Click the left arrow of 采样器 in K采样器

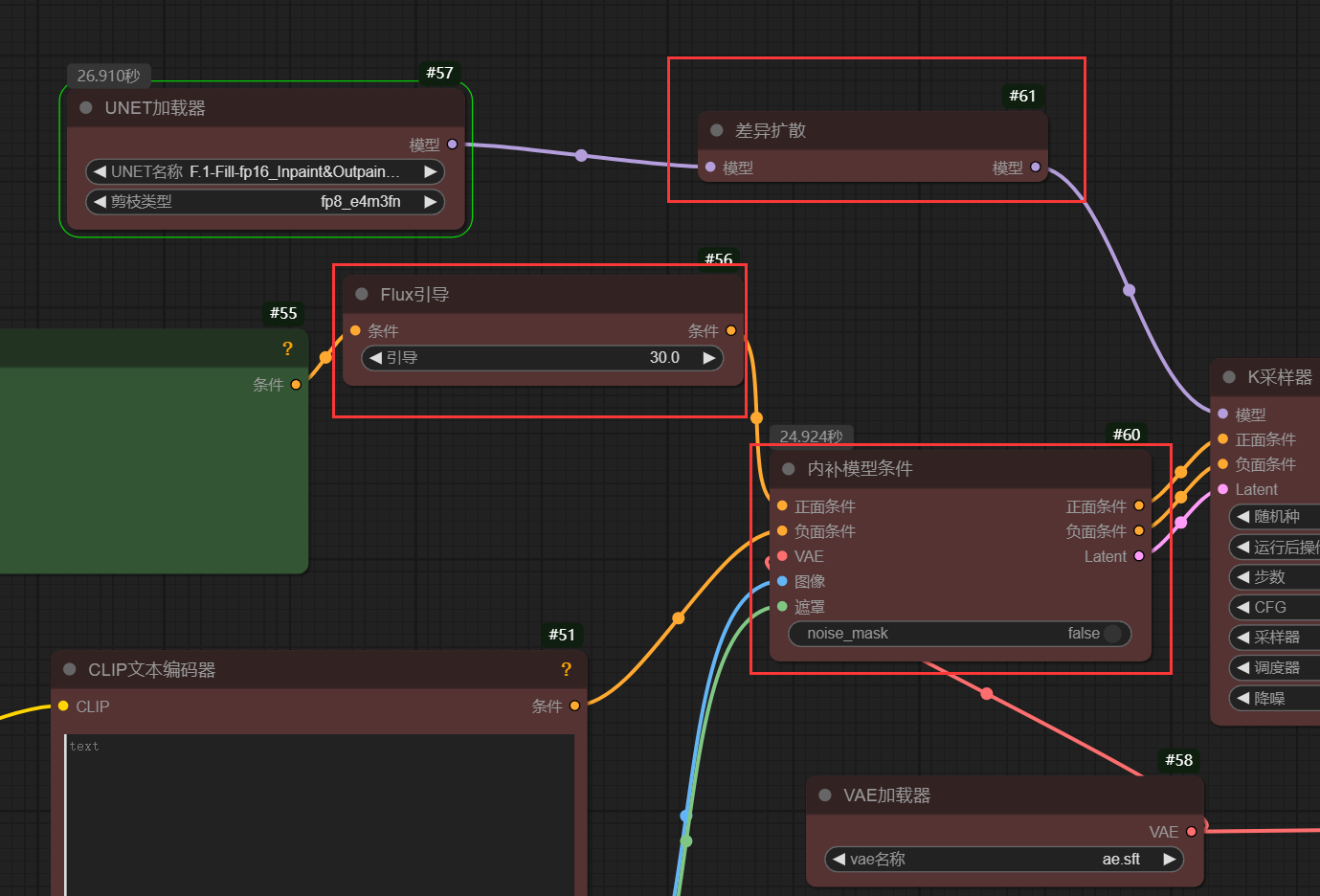1242,638
